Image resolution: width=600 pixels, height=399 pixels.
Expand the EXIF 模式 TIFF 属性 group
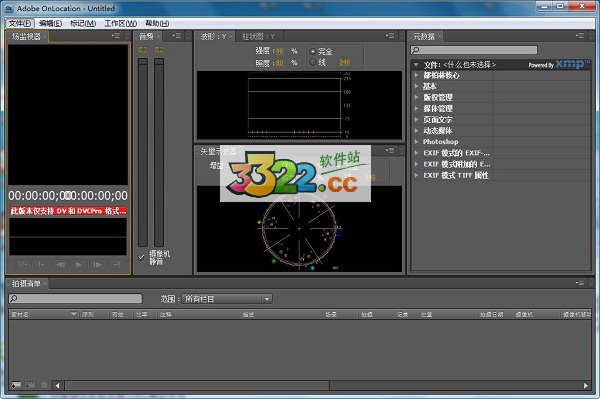click(x=416, y=175)
